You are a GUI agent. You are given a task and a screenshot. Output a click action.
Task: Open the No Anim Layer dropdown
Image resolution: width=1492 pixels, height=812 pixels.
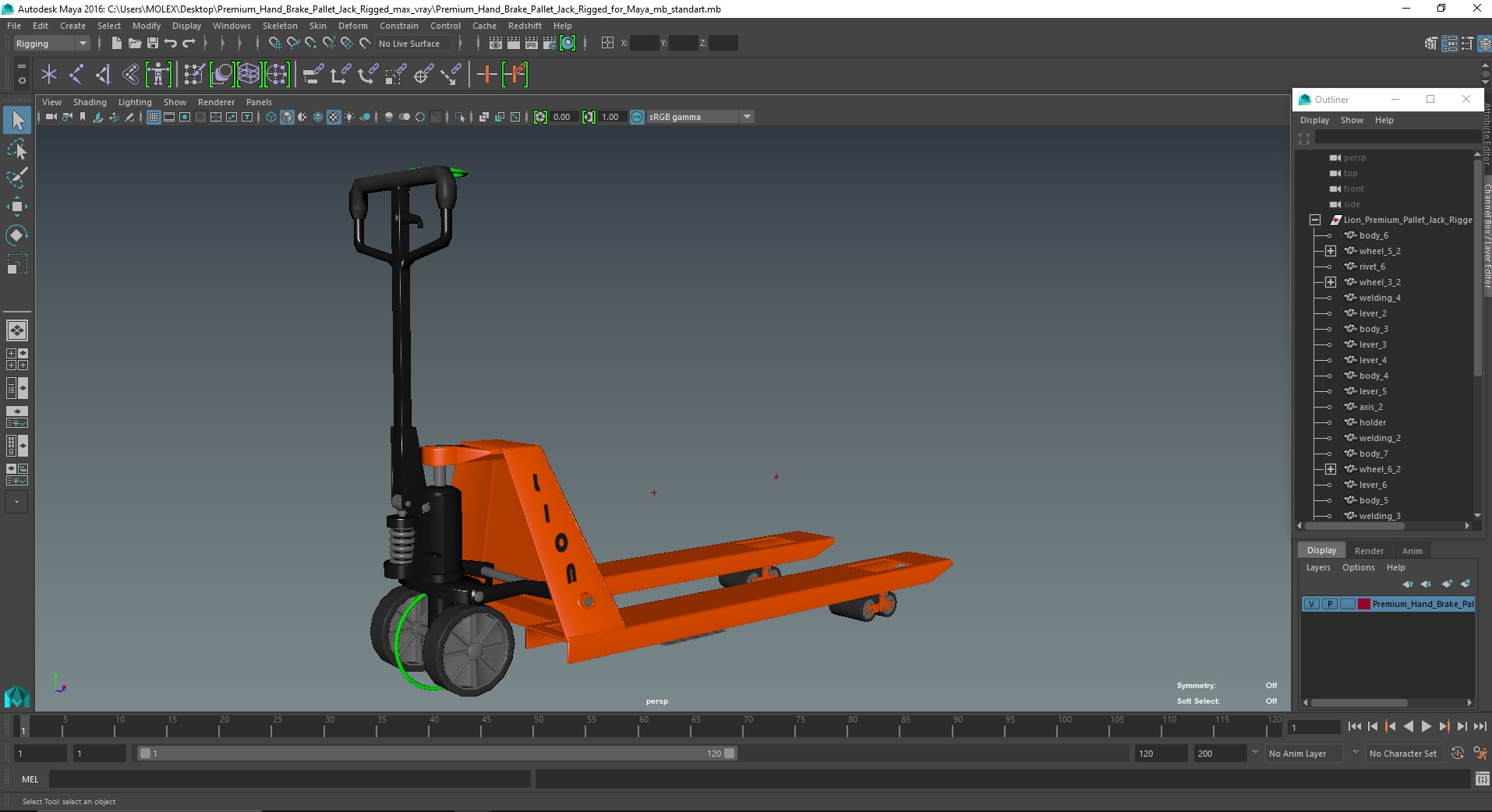pos(1305,754)
